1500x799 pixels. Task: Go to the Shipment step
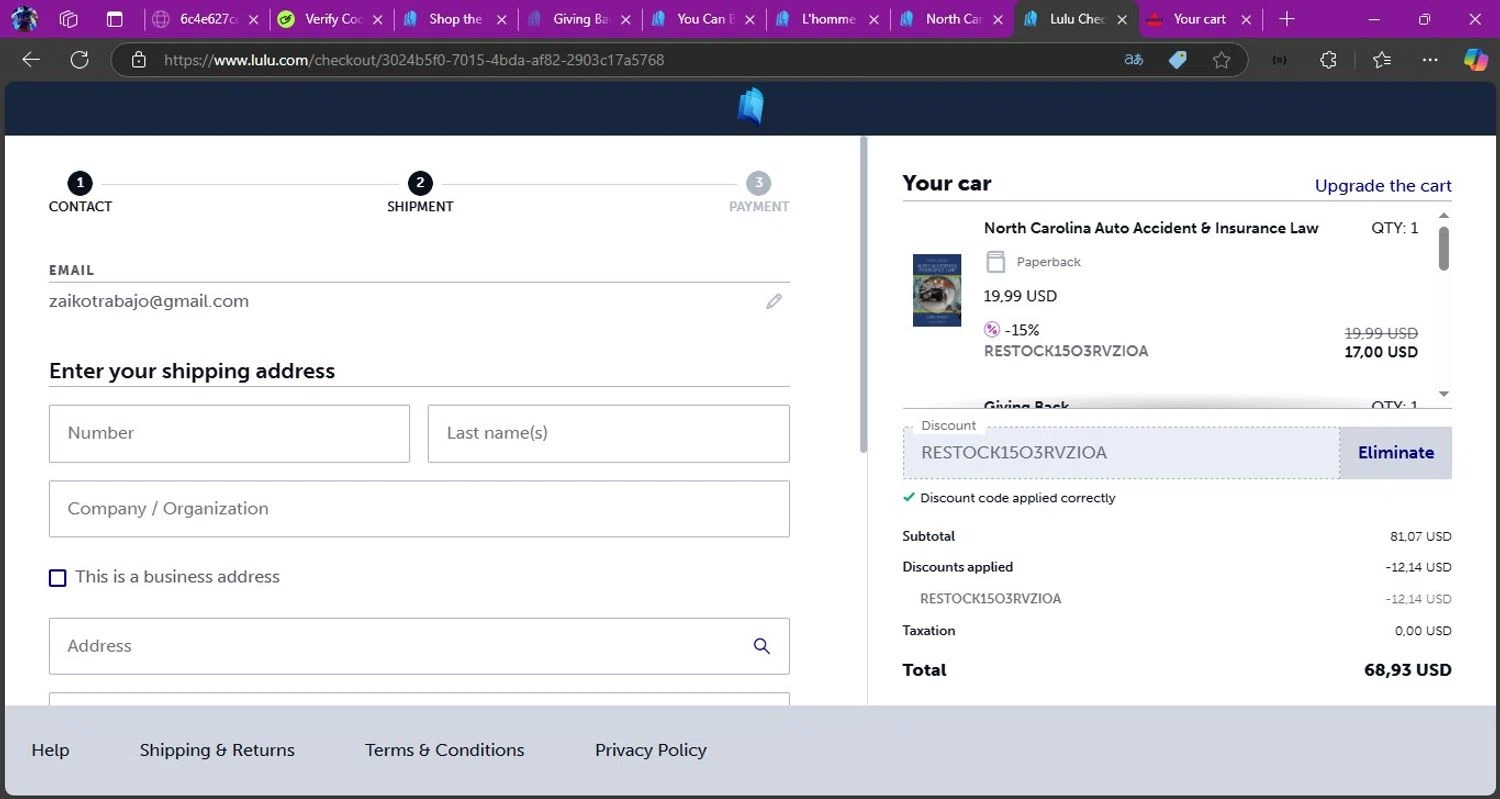[x=420, y=193]
